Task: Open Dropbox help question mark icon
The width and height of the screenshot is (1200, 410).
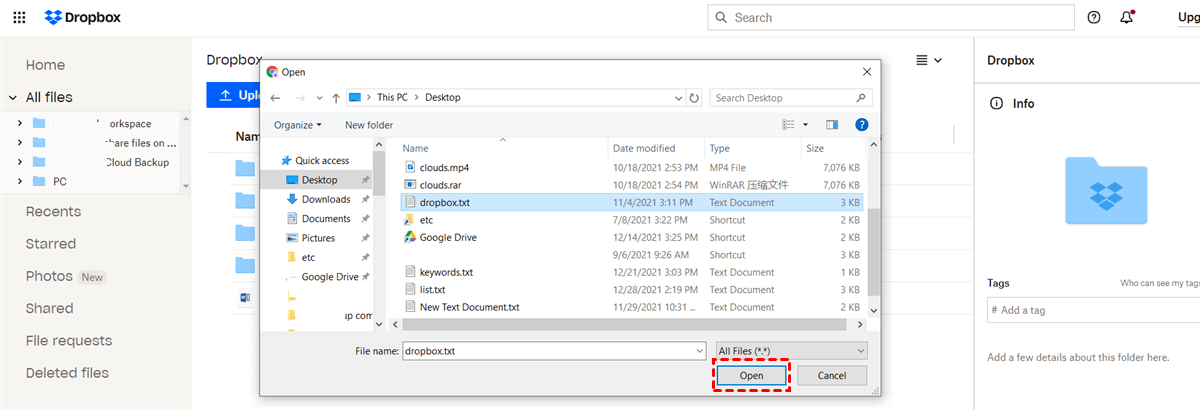Action: click(x=1094, y=17)
